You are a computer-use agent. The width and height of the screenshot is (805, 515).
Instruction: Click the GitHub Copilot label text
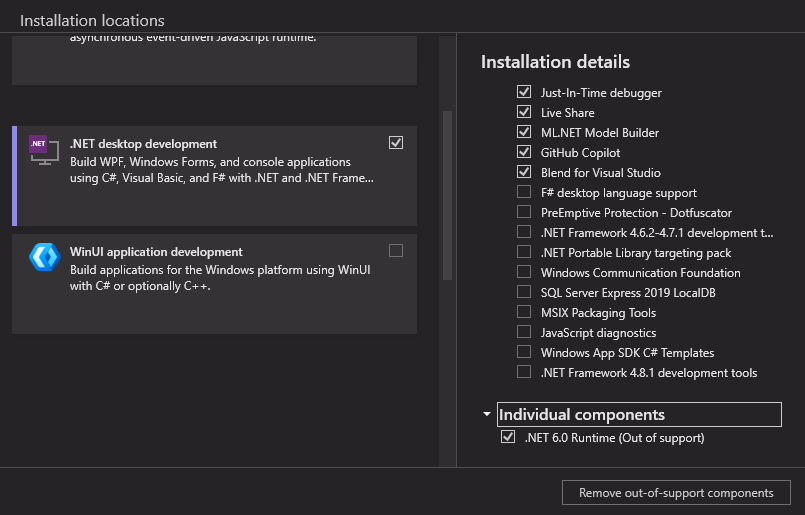[580, 152]
